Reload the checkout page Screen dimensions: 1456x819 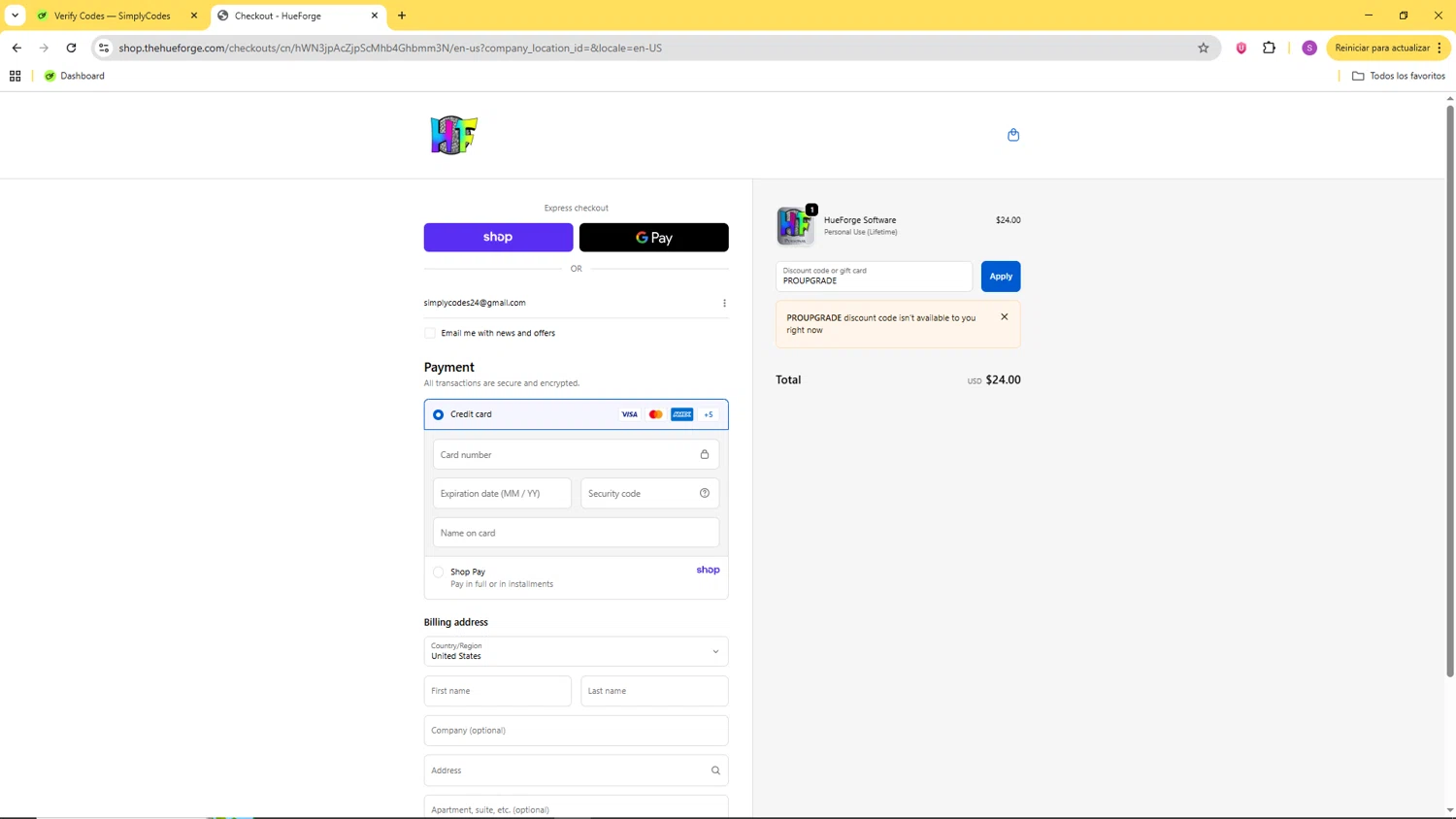coord(71,48)
